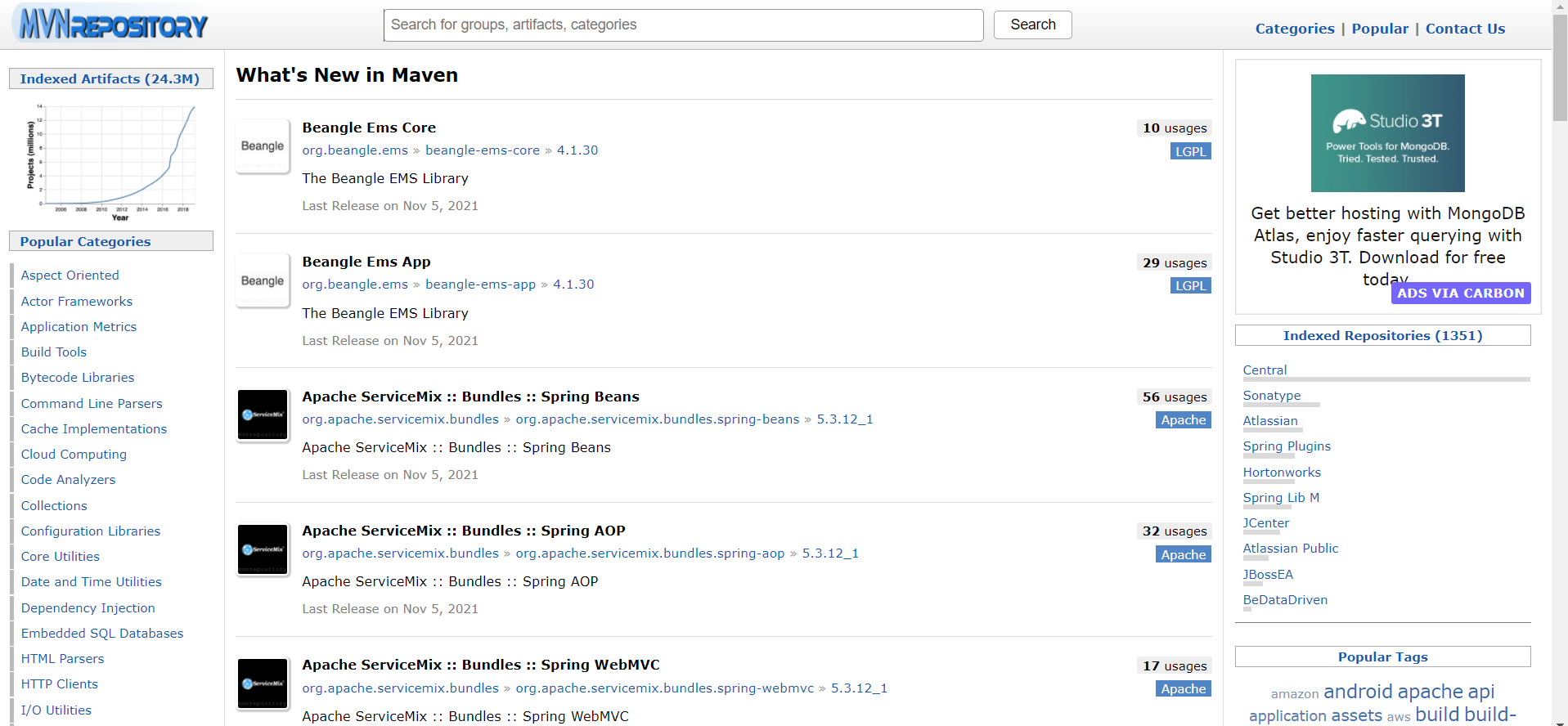The width and height of the screenshot is (1568, 726).
Task: Open Categories in the top navigation
Action: click(x=1295, y=29)
